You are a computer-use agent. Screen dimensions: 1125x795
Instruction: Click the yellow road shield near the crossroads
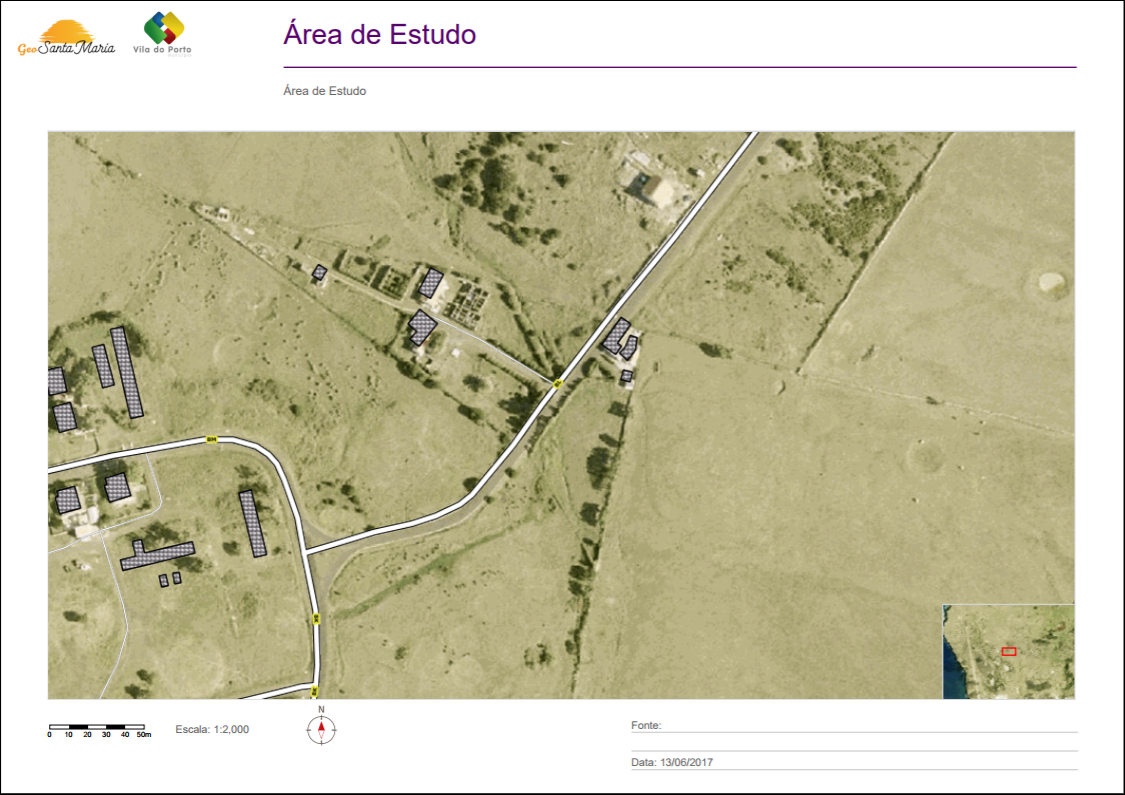[x=557, y=383]
